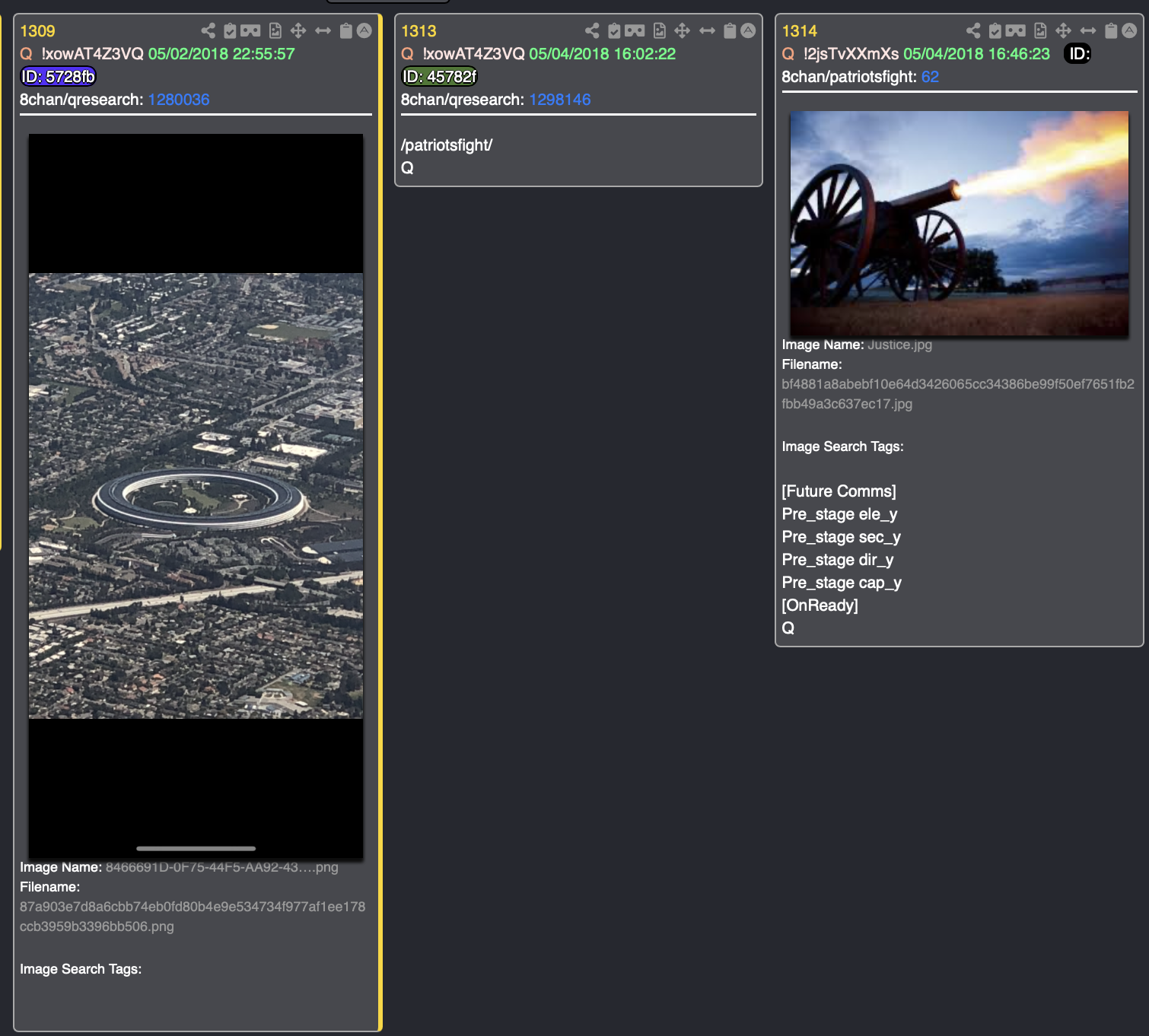Click horizontal arrows icon on post 1313
The image size is (1149, 1036).
(x=707, y=30)
